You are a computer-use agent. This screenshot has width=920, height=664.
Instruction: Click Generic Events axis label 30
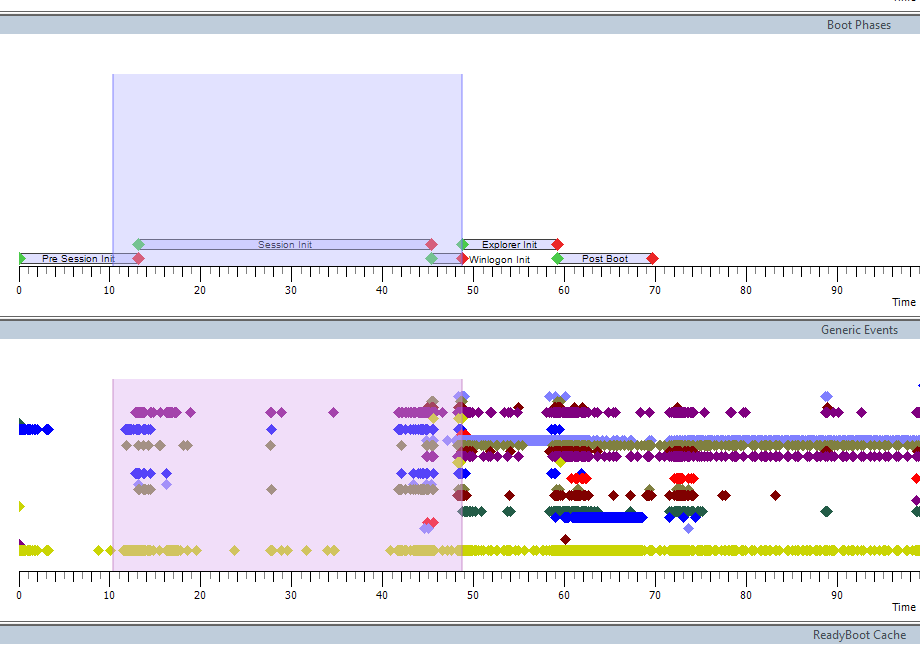[x=291, y=595]
